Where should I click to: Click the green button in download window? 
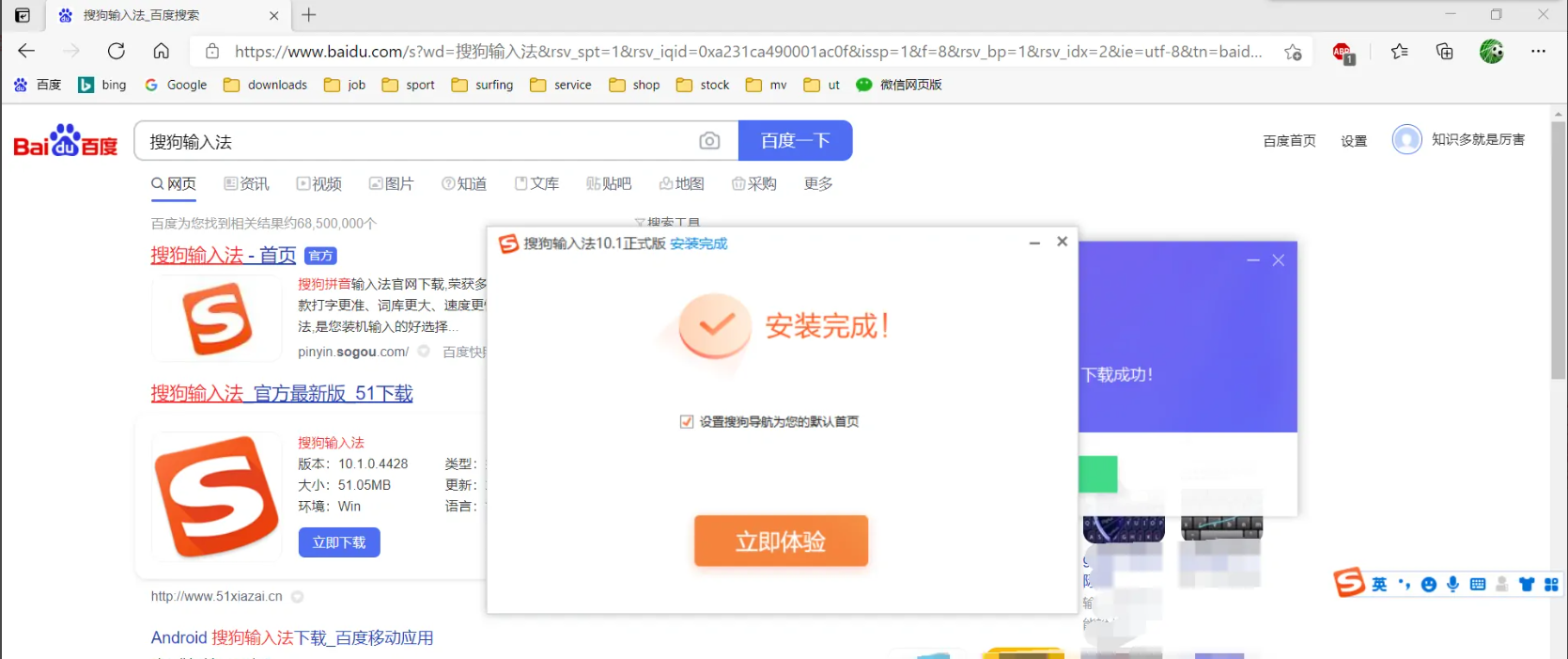coord(1098,475)
